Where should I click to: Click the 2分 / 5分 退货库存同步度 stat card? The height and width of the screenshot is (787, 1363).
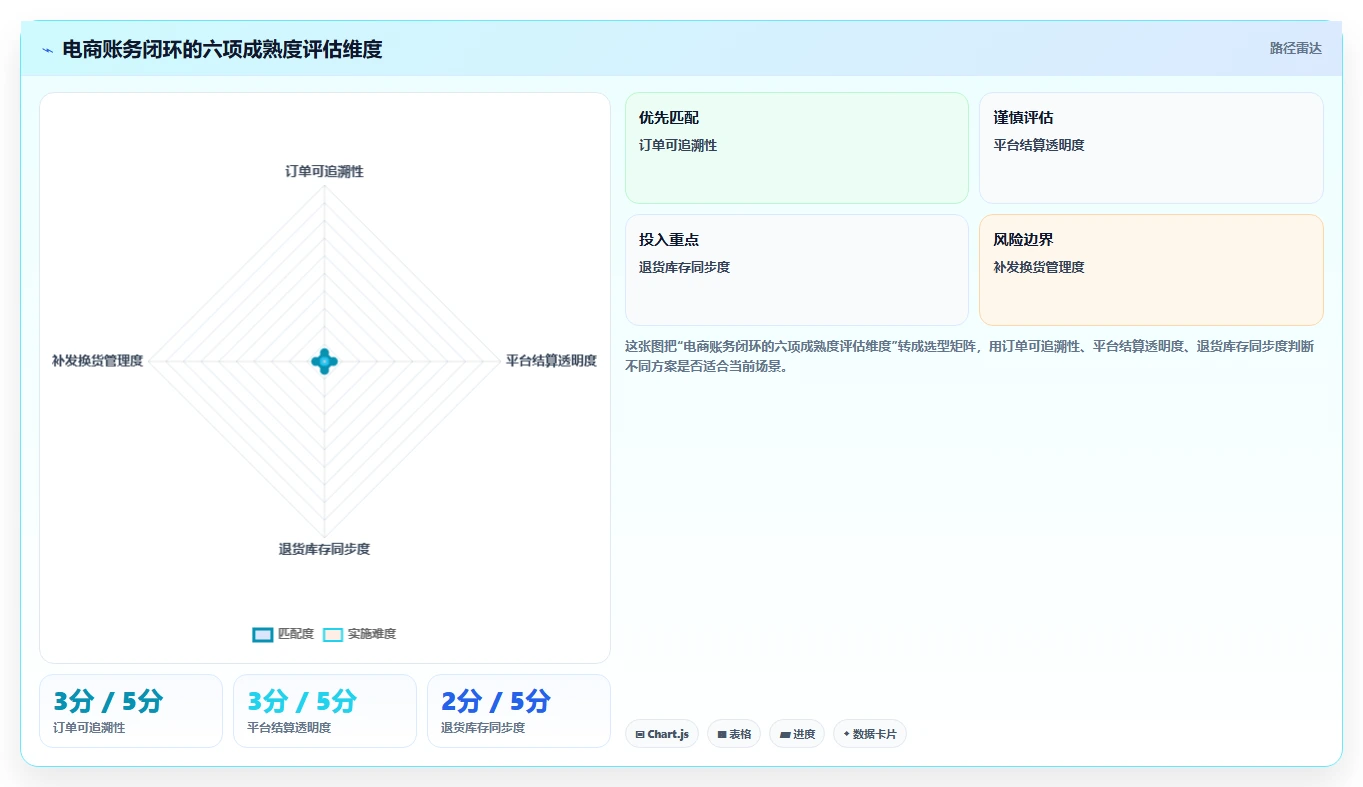click(519, 711)
